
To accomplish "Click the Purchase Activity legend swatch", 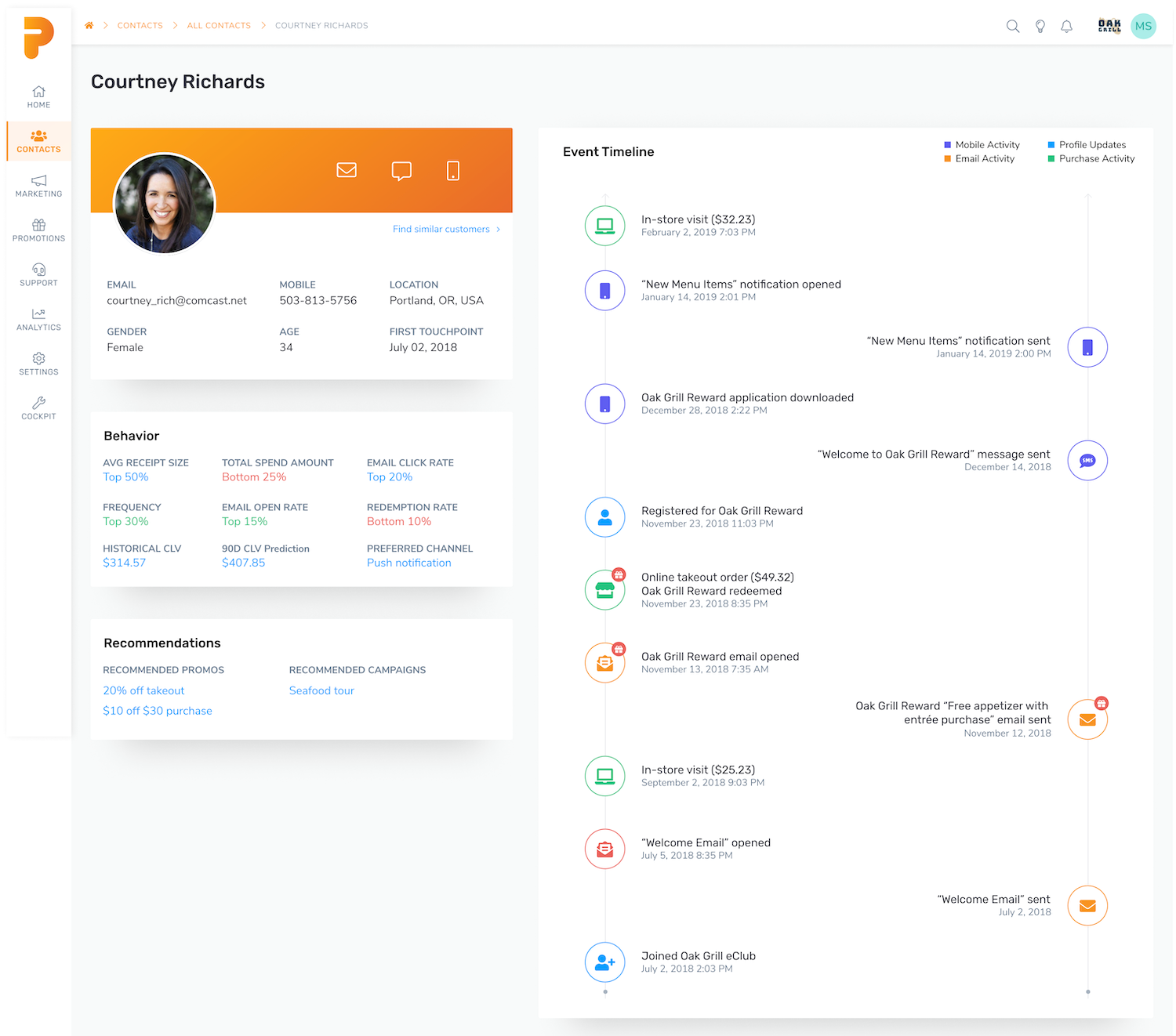I will 1051,159.
